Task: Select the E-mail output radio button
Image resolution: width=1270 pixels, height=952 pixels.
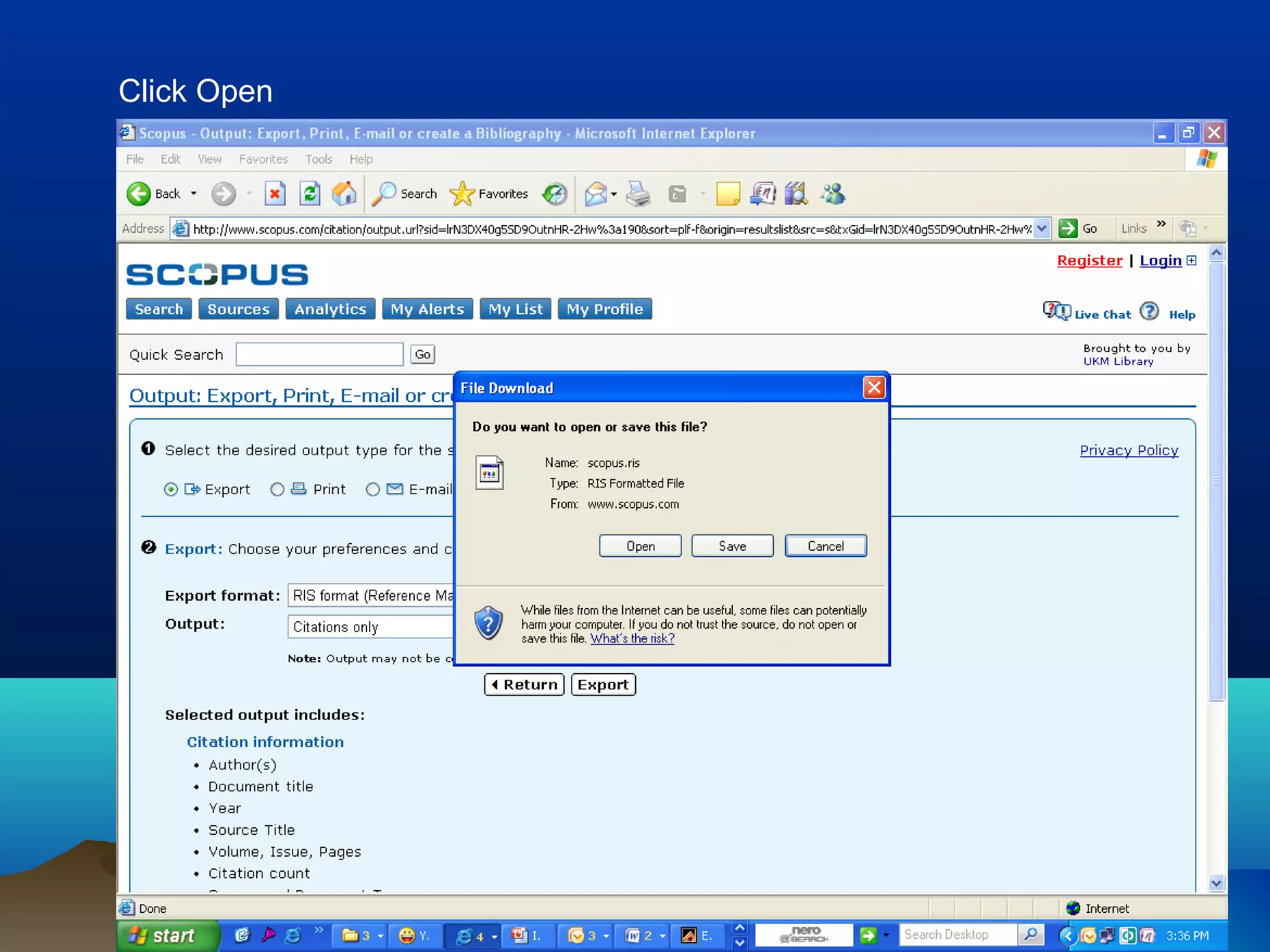Action: coord(373,490)
